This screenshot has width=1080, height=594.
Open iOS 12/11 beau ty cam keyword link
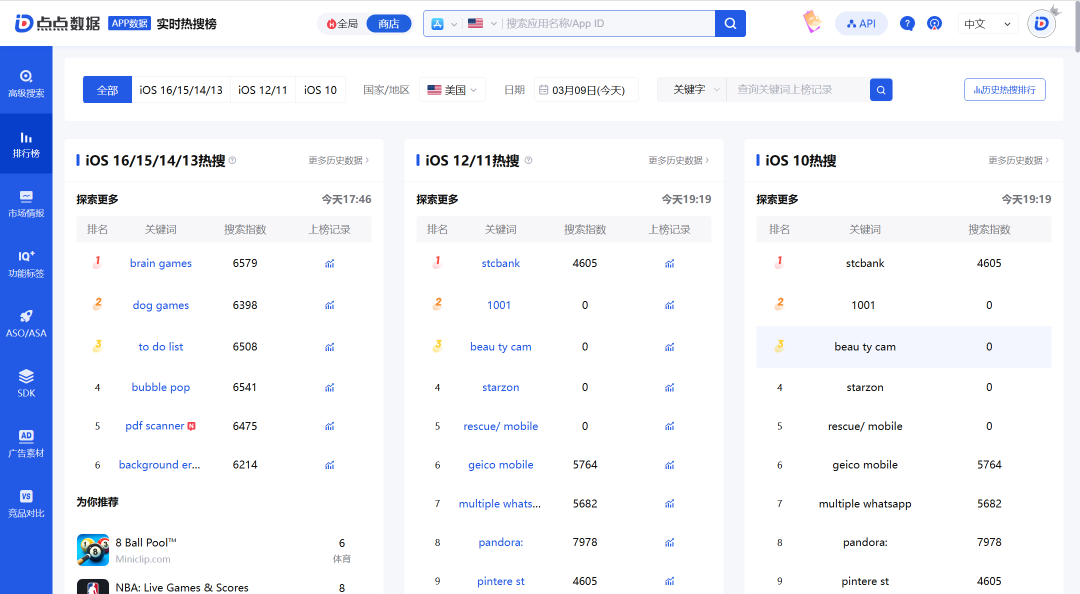click(x=501, y=347)
